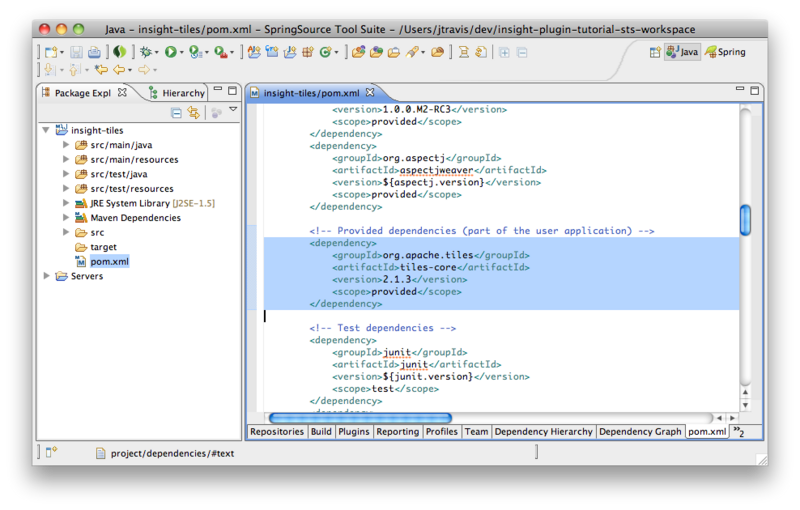
Task: Open the Package Explorer view menu arrow
Action: pos(233,110)
